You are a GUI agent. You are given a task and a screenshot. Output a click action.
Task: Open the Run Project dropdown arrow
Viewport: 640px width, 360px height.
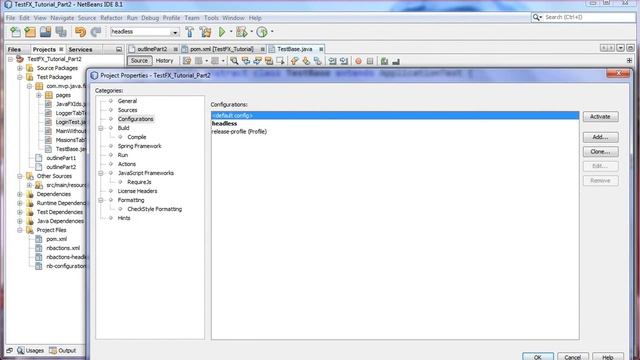click(231, 32)
